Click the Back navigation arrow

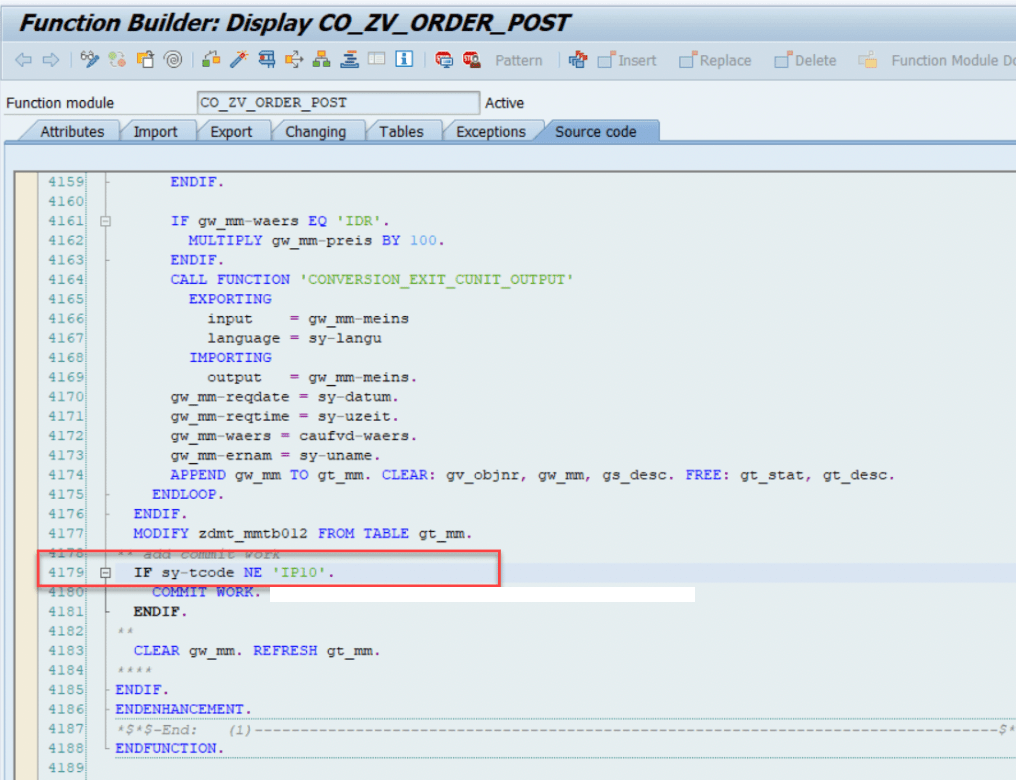point(23,60)
